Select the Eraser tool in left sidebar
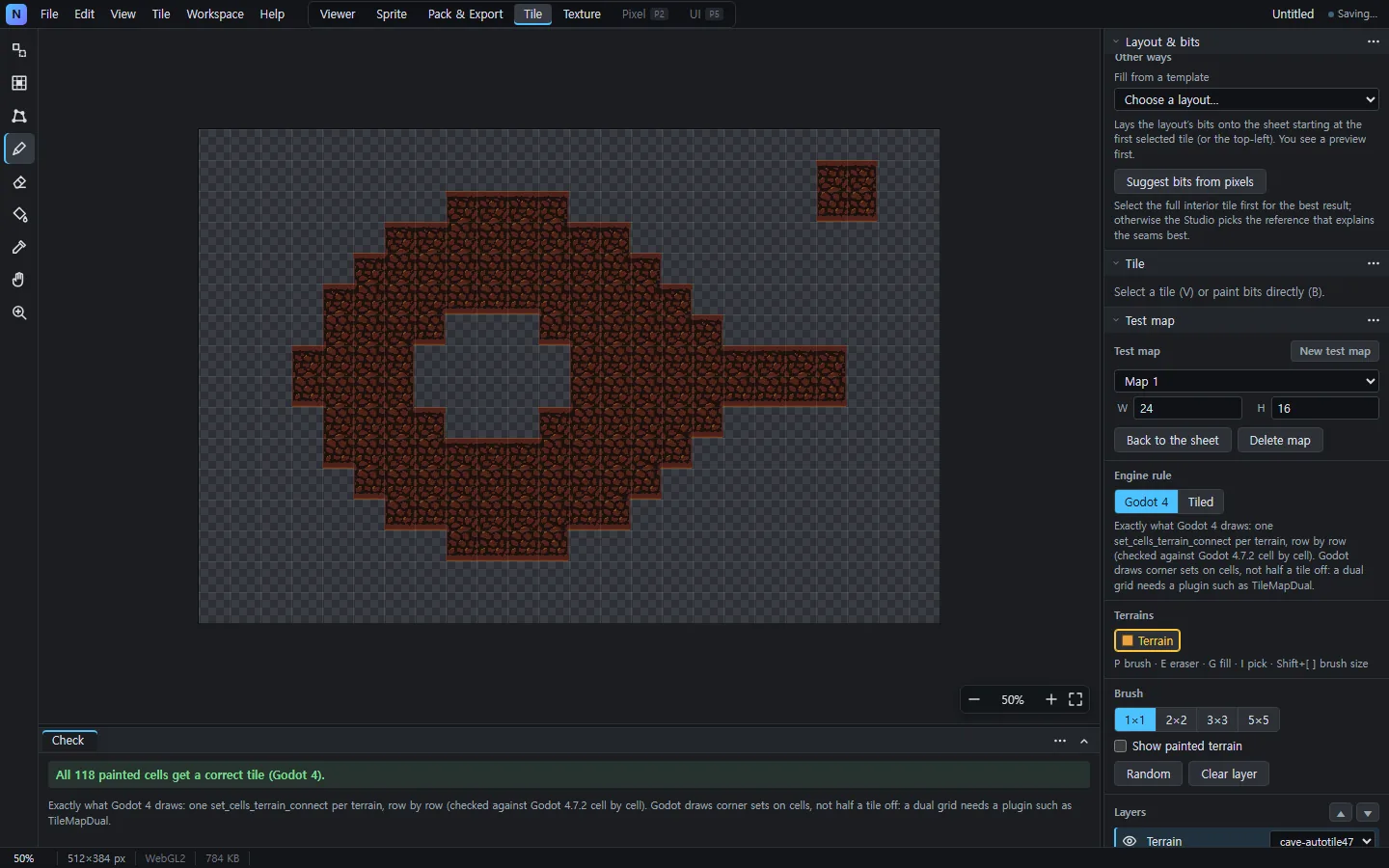1389x868 pixels. (19, 182)
